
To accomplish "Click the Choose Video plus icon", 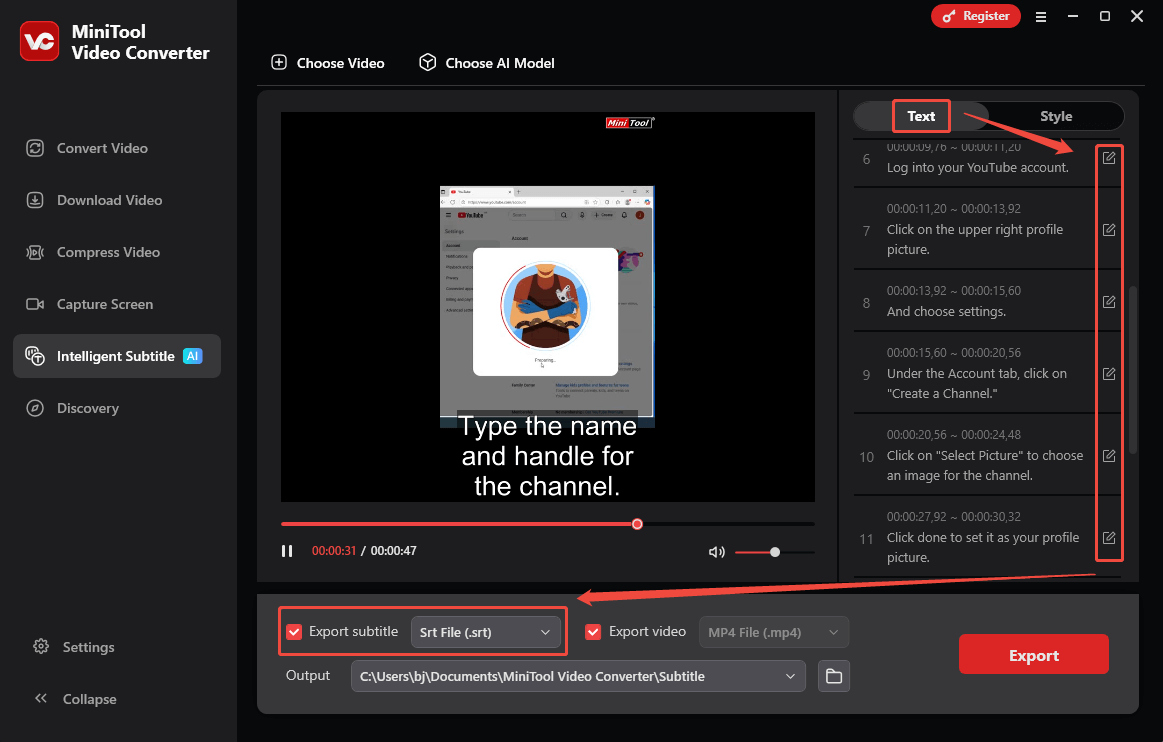I will pos(278,62).
